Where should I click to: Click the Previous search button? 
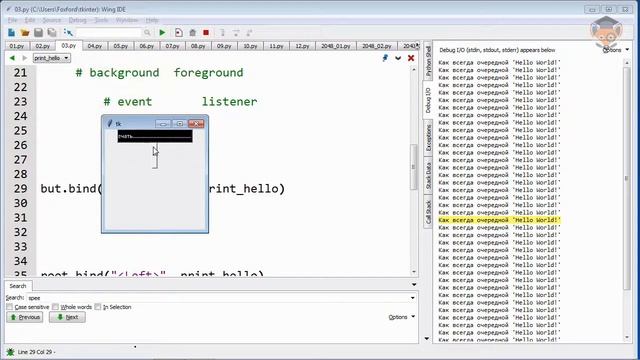pyautogui.click(x=24, y=317)
